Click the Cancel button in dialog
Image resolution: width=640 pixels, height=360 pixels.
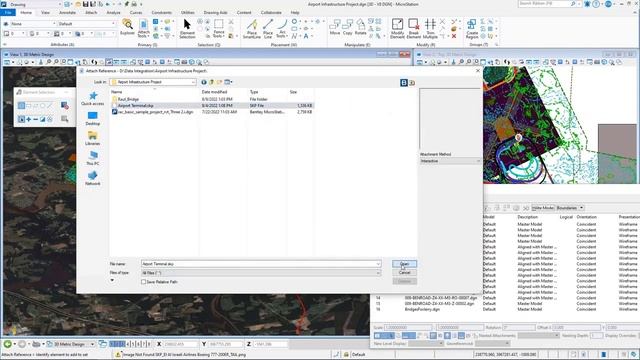pos(404,273)
